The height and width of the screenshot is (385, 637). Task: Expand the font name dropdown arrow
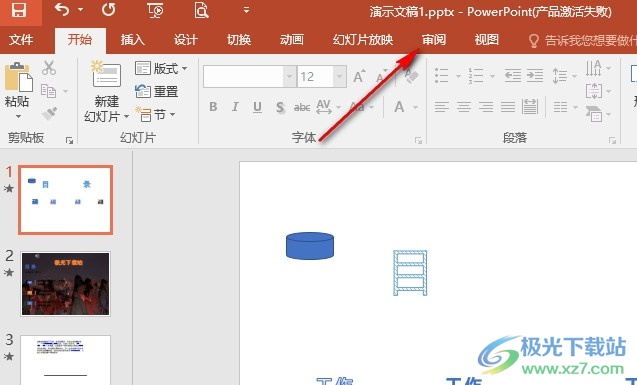tap(289, 76)
